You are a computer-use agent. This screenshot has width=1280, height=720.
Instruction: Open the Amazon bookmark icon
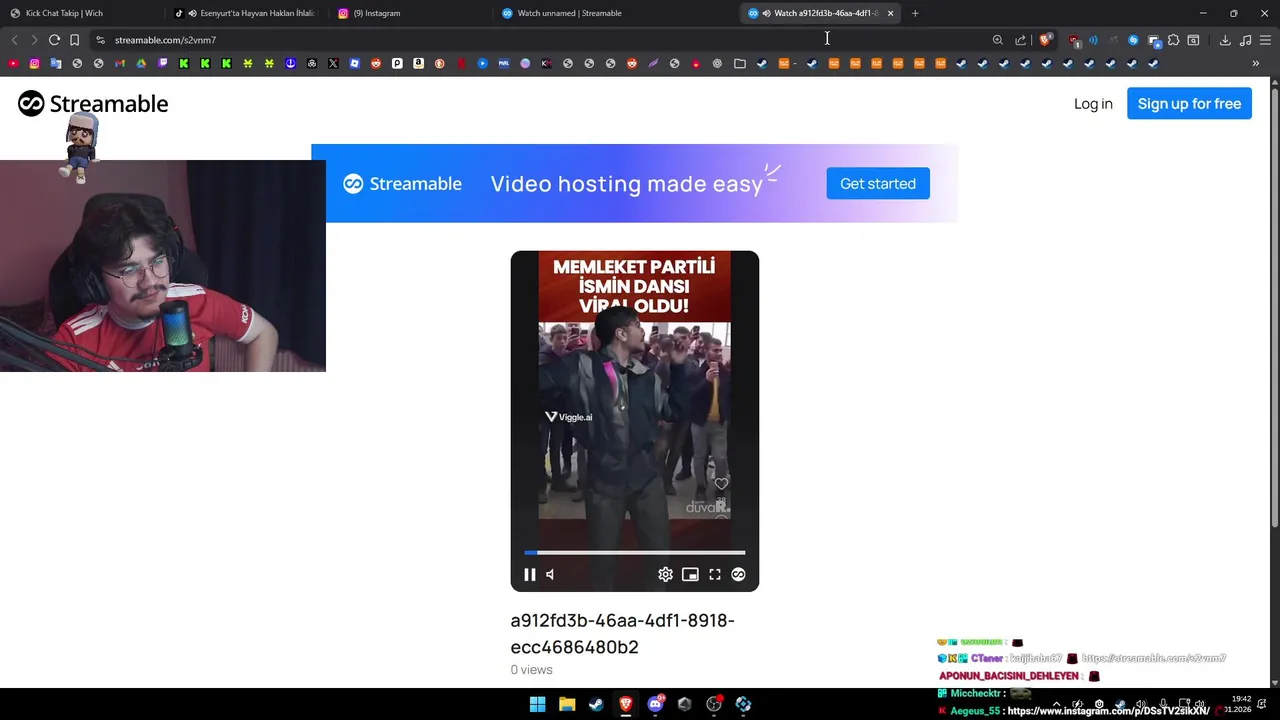pos(418,63)
